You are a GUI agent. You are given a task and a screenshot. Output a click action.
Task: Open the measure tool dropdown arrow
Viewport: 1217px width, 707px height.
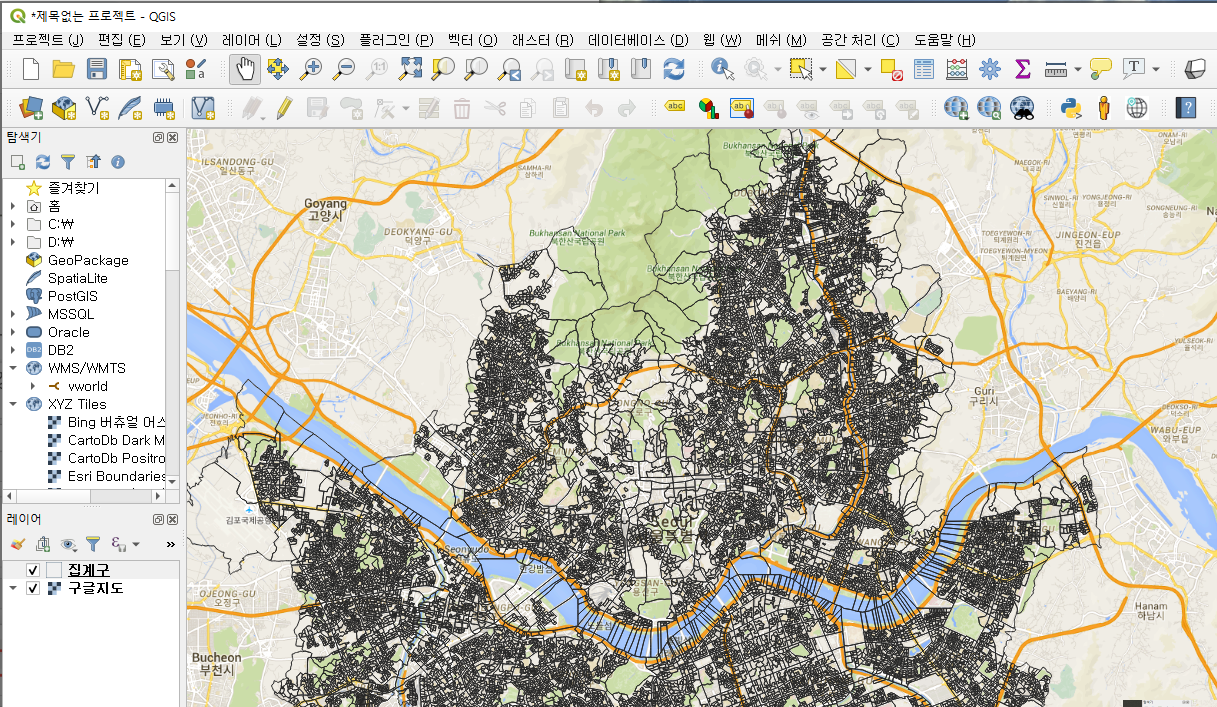(x=1078, y=70)
